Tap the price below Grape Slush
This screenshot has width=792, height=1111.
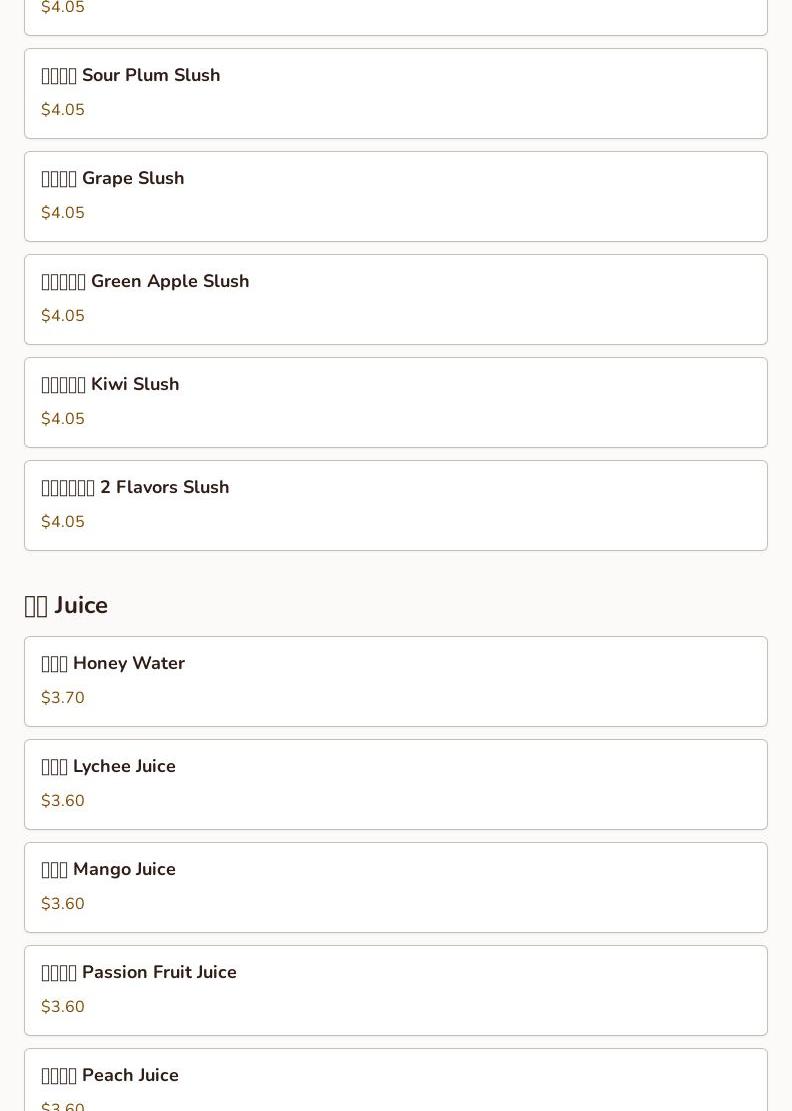tap(63, 213)
